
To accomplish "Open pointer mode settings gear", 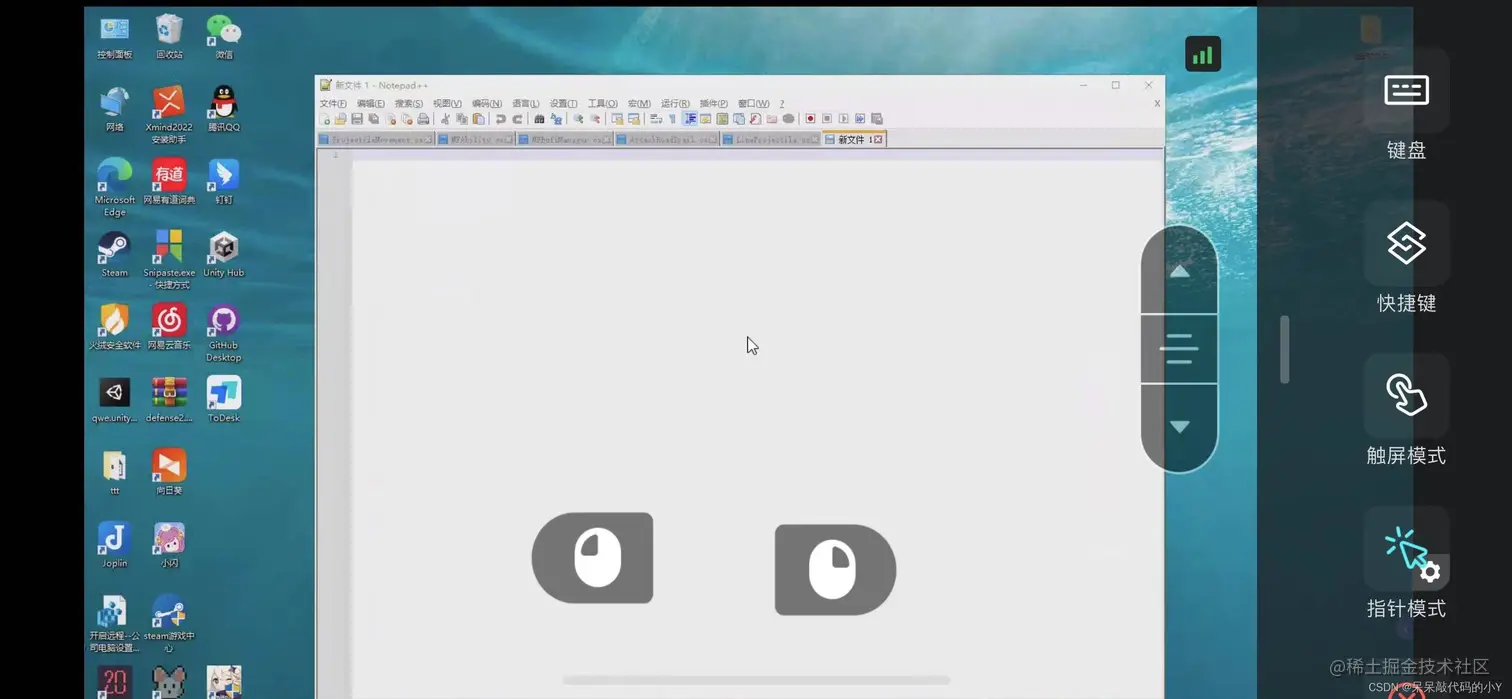I will [1430, 572].
